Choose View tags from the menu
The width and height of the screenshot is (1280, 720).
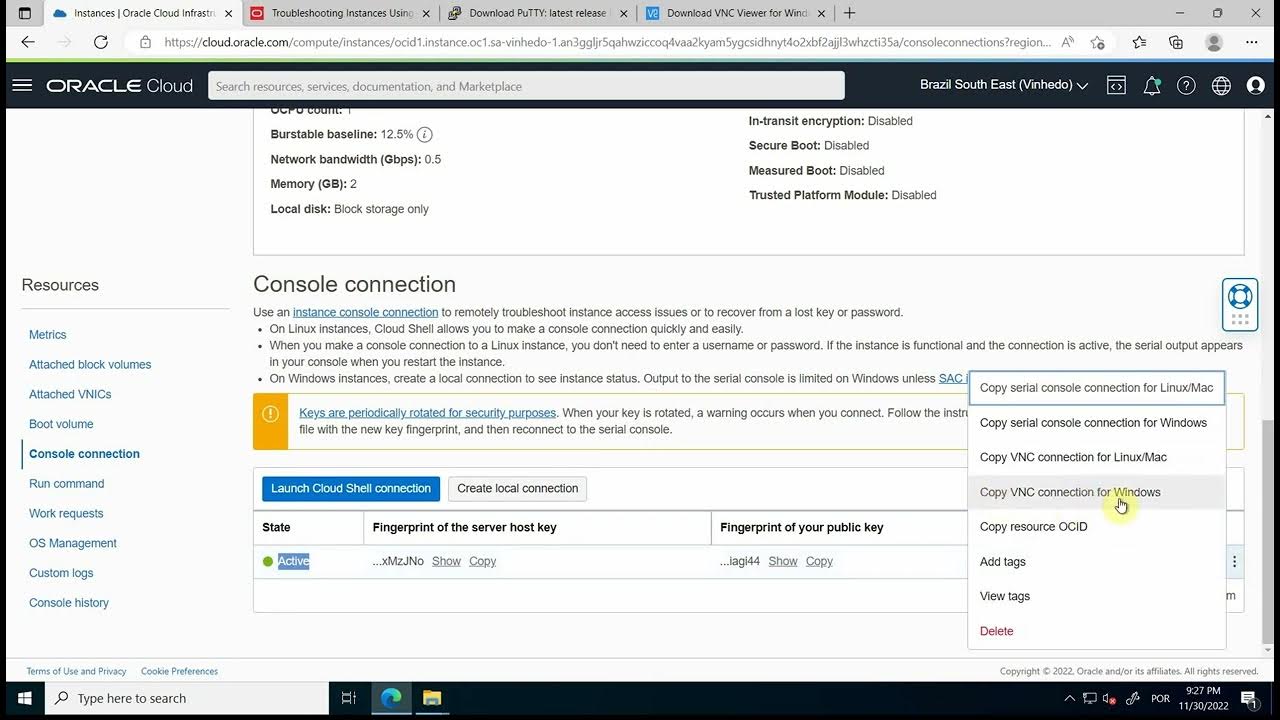[x=1097, y=596]
